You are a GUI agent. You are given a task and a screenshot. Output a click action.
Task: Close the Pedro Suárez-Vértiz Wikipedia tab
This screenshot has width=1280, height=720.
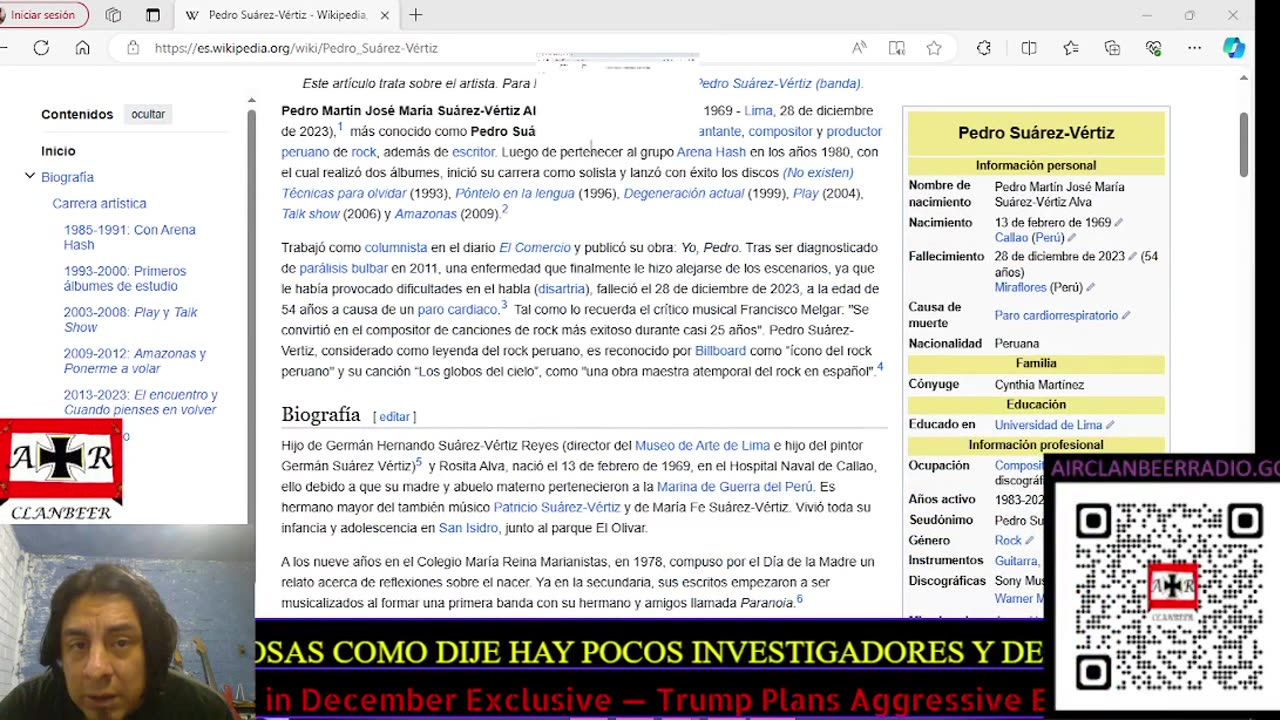[x=385, y=15]
